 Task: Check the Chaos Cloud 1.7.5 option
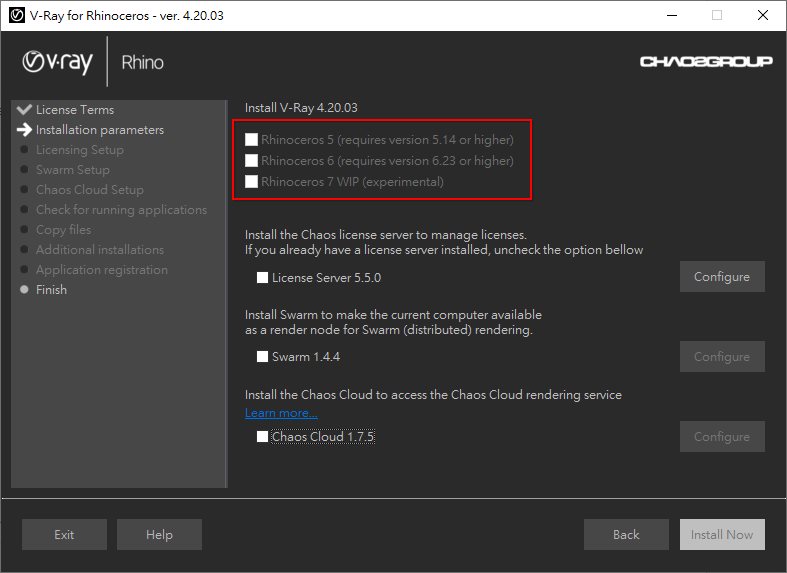263,437
